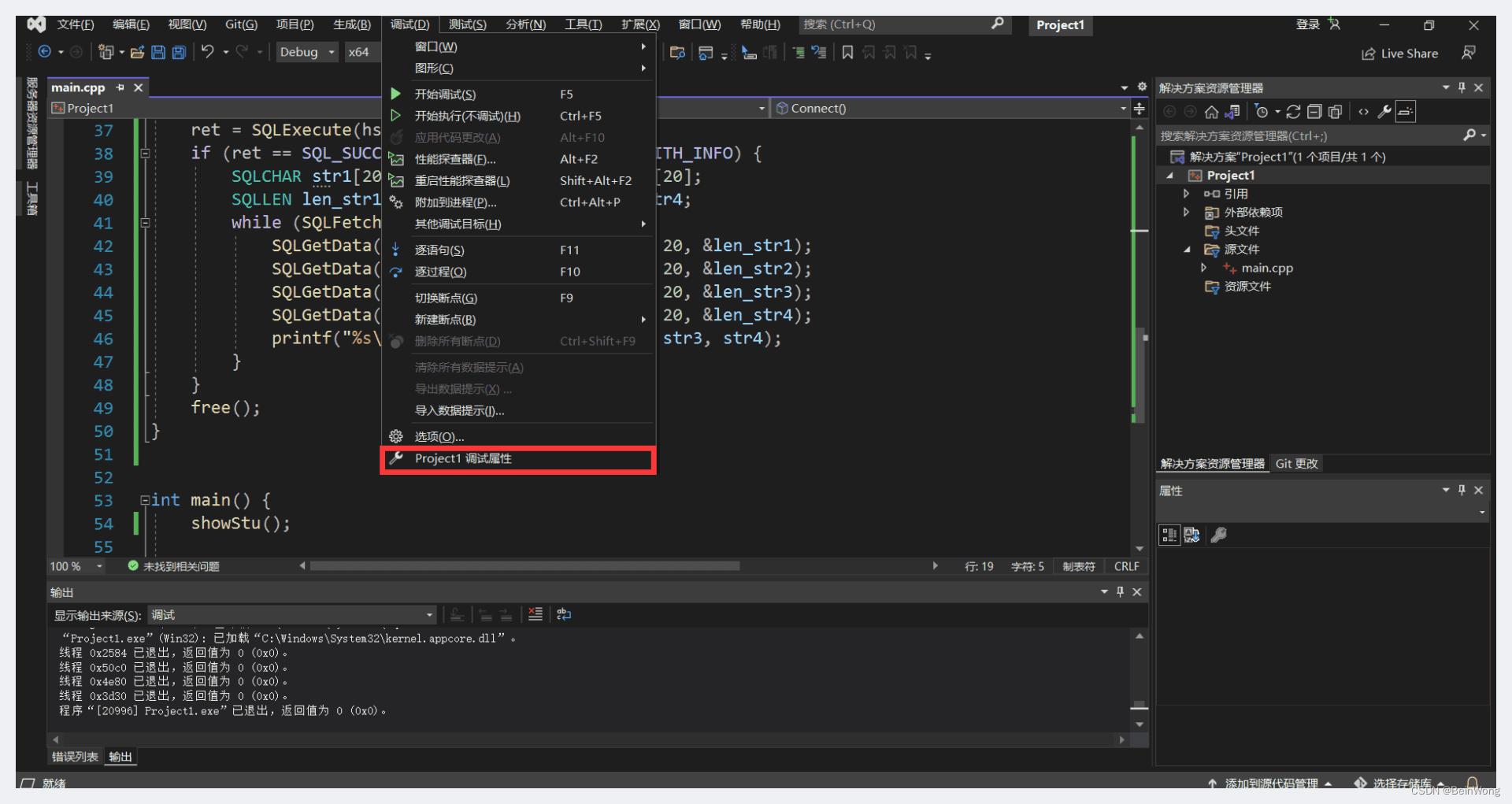Click the property pages wrench icon
1512x804 pixels.
coord(1218,535)
